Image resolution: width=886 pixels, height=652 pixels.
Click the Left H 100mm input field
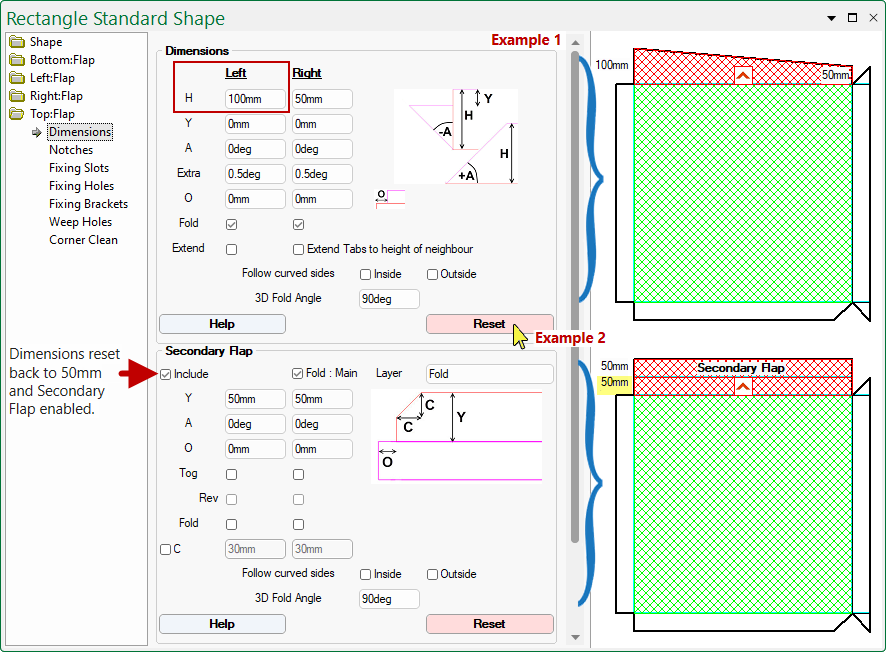pos(255,99)
